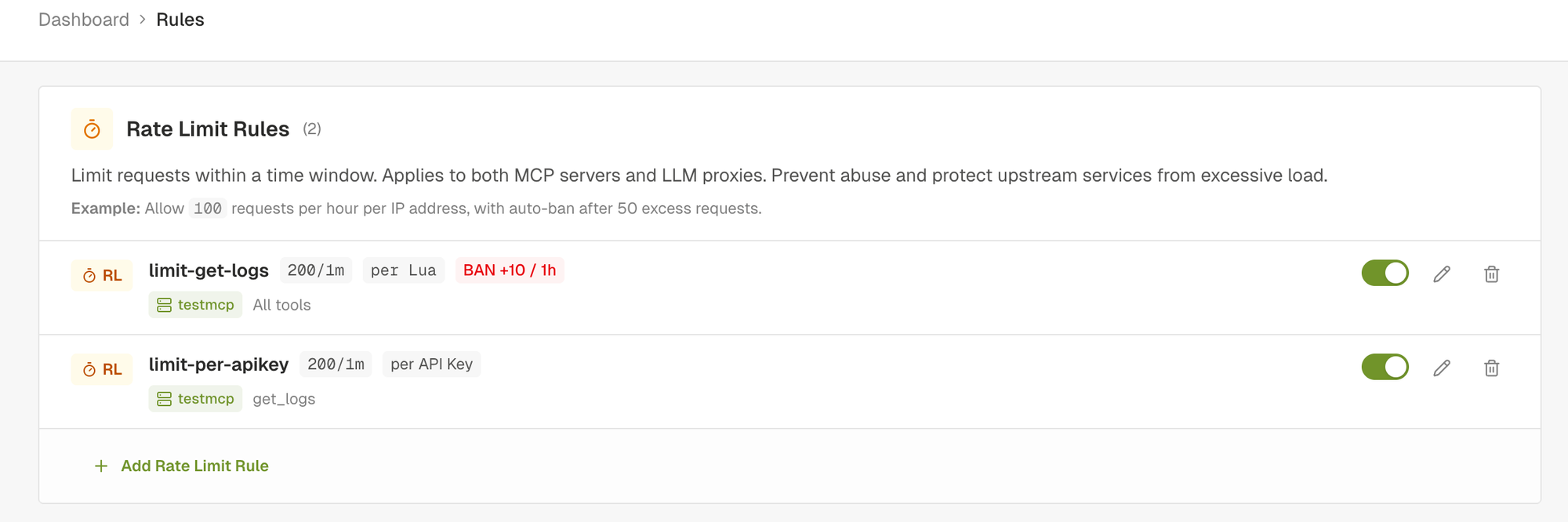The height and width of the screenshot is (522, 1568).
Task: Disable the limit-per-apikey rule toggle
Action: [1385, 367]
